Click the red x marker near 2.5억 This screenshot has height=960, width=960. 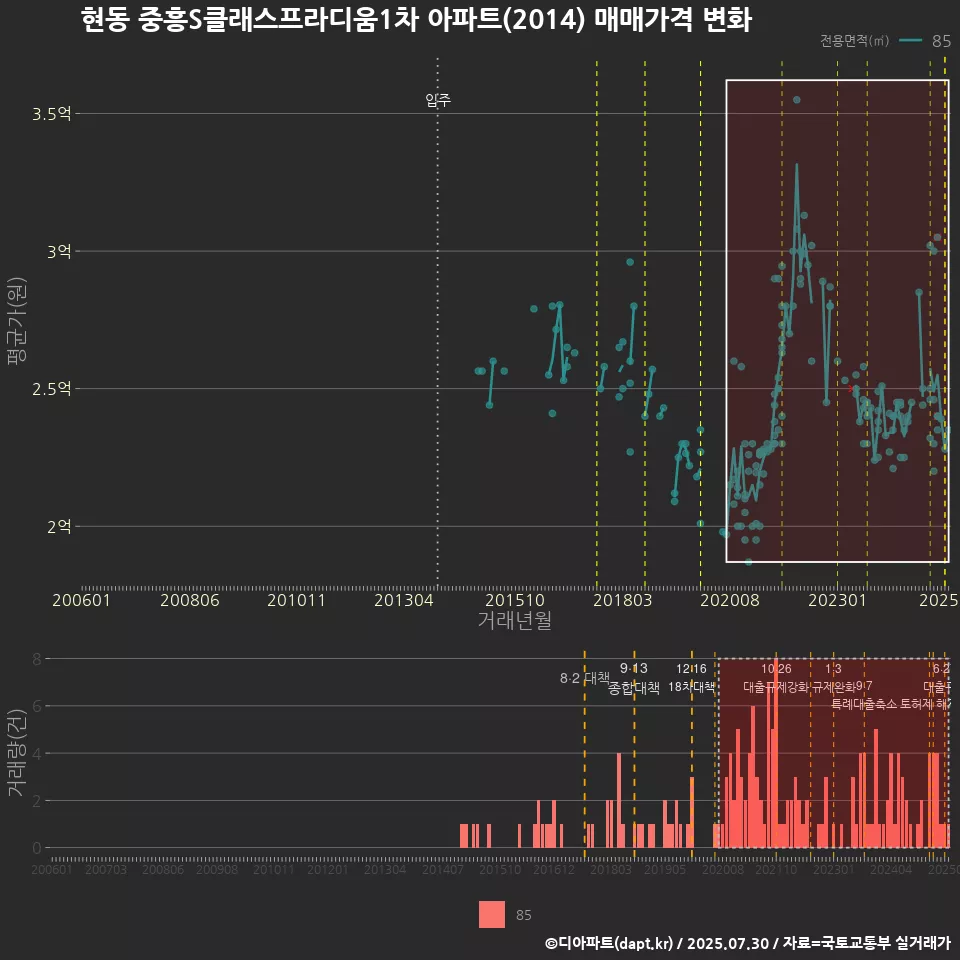[850, 389]
